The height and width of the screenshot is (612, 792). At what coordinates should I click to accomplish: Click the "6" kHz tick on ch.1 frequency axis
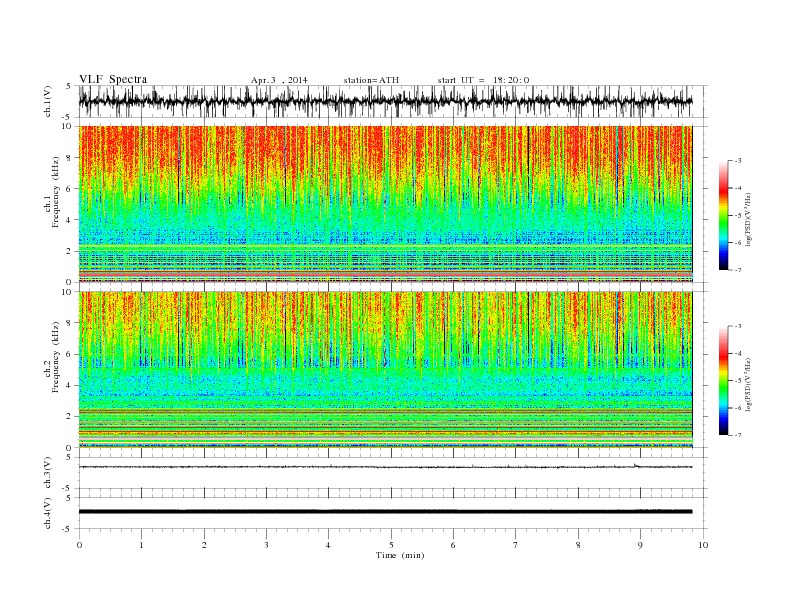point(70,189)
